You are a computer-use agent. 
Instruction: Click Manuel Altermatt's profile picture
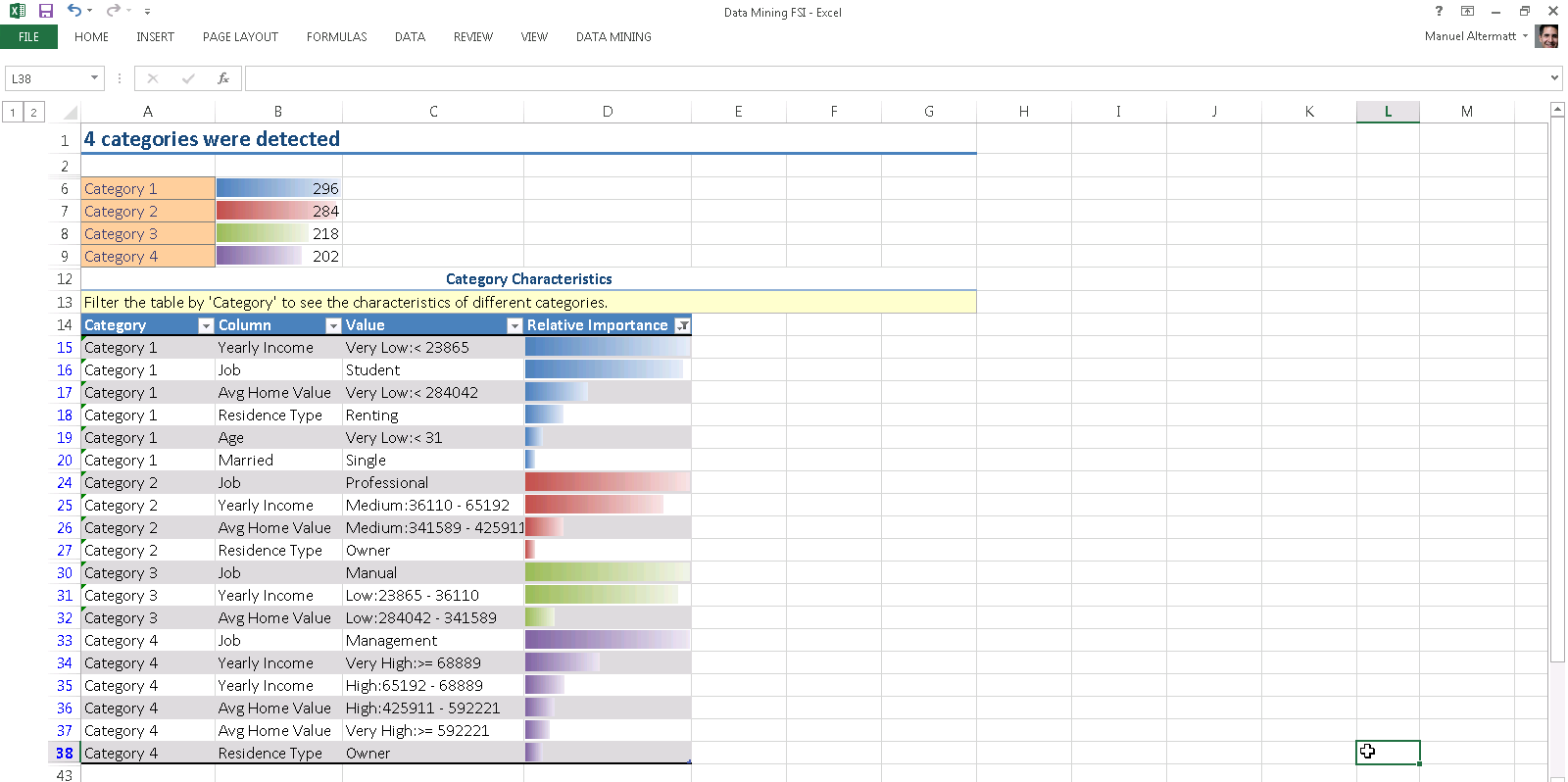click(x=1547, y=36)
